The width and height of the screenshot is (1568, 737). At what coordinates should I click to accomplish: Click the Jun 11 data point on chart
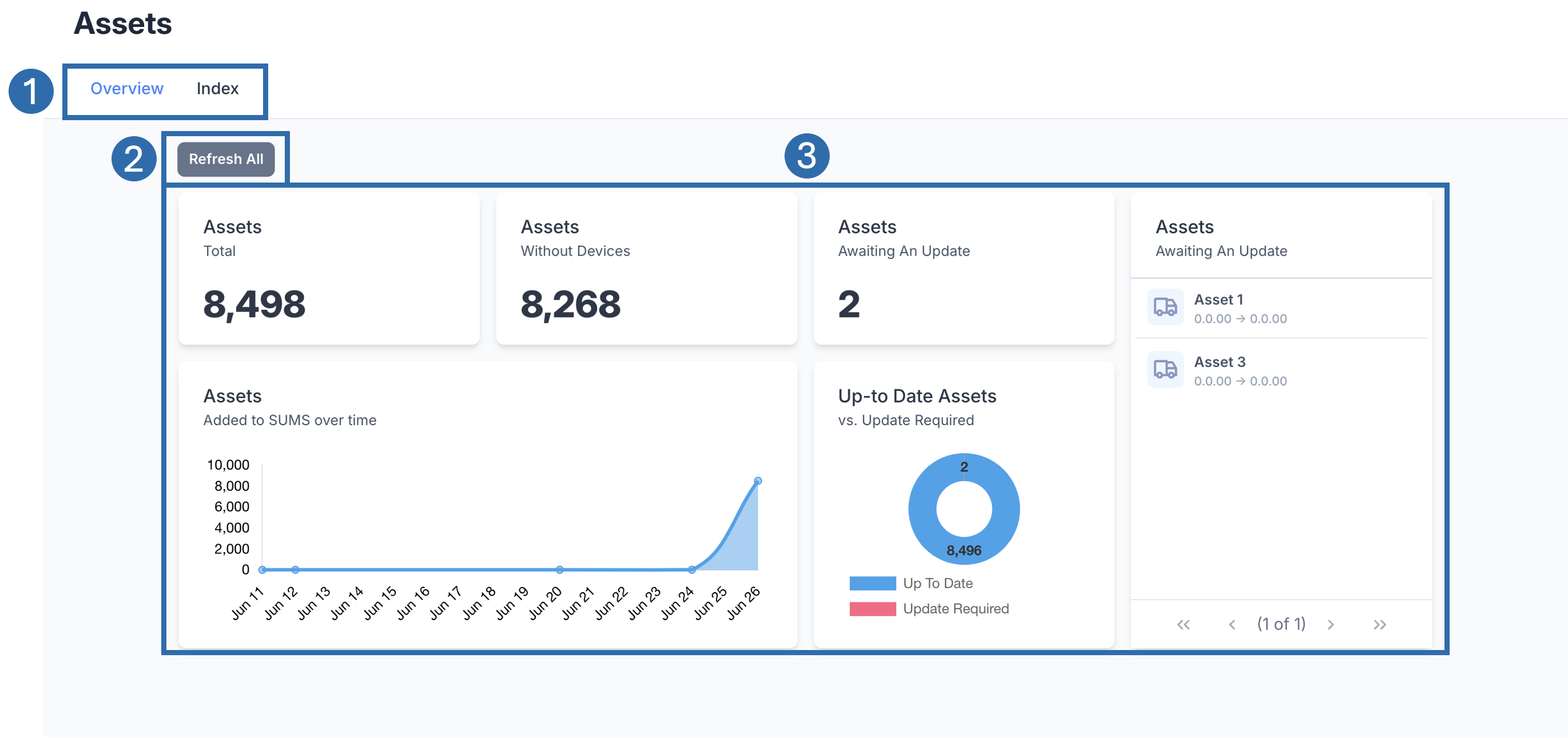pyautogui.click(x=262, y=569)
